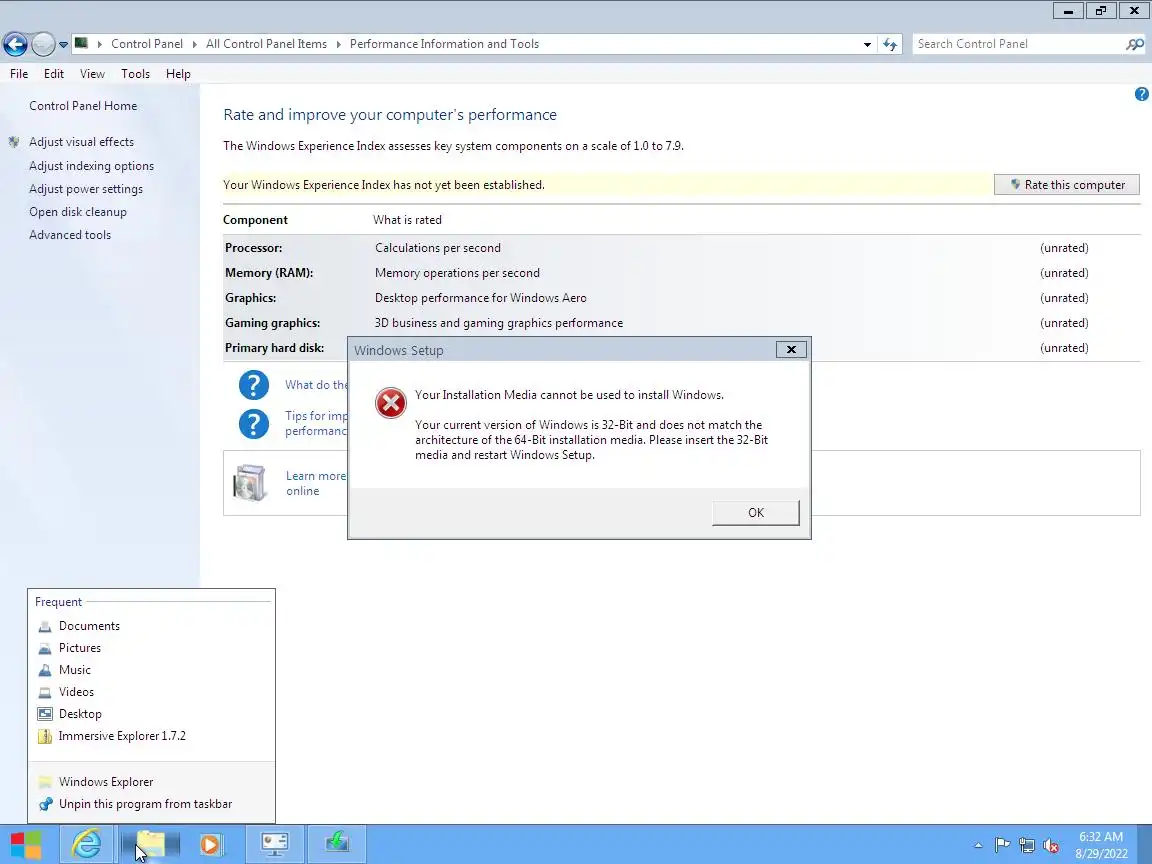Screen dimensions: 1152x864
Task: Click the question icon beside 'What do the'
Action: point(253,385)
